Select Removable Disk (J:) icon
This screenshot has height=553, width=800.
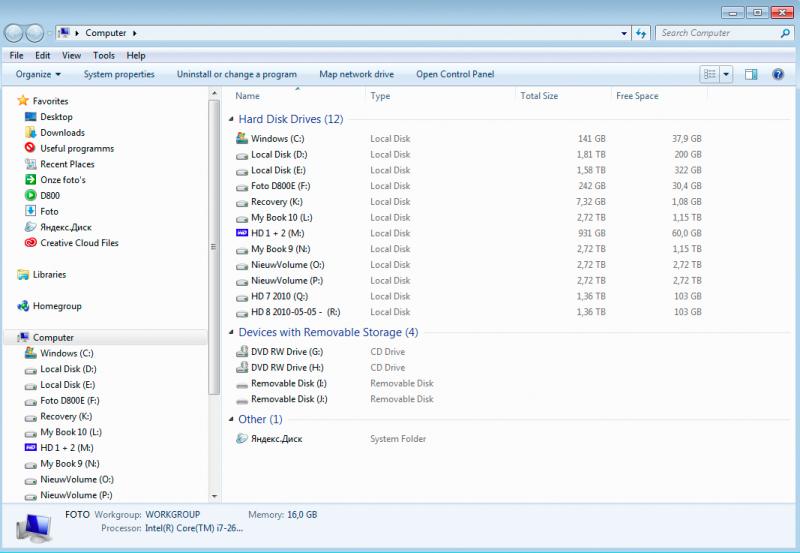pyautogui.click(x=242, y=401)
